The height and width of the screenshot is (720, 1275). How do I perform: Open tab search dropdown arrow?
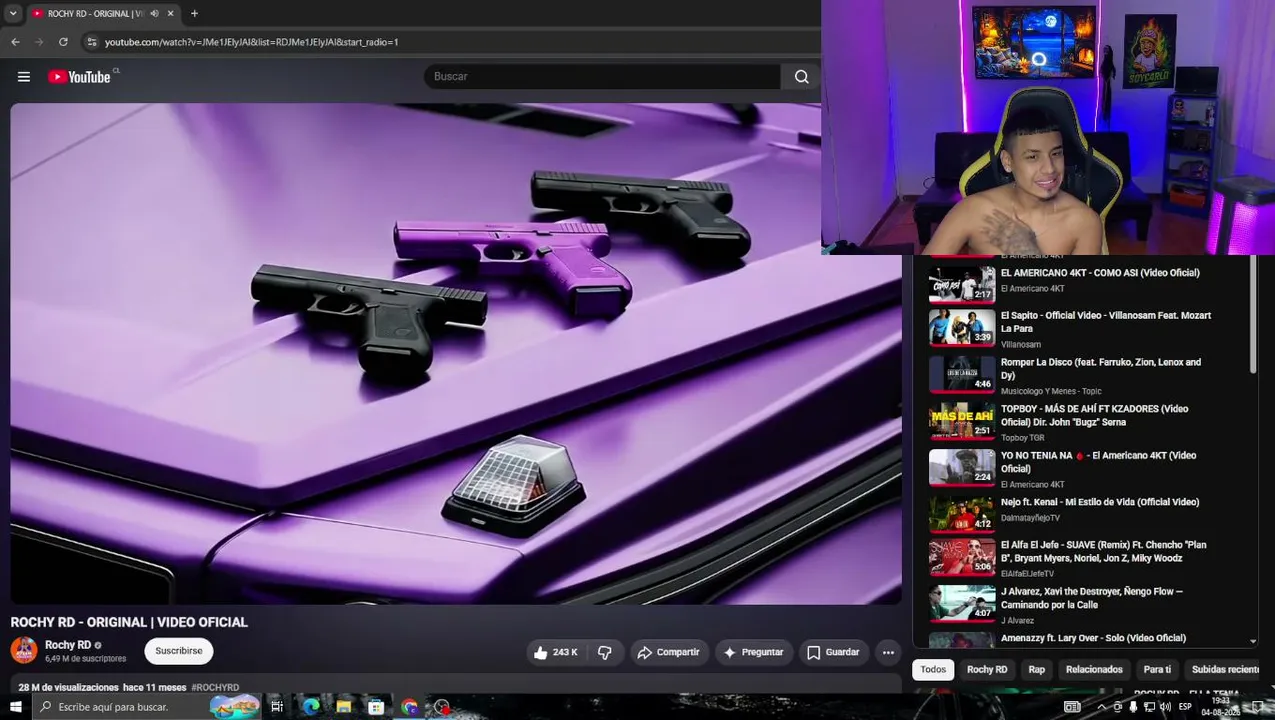[x=13, y=13]
